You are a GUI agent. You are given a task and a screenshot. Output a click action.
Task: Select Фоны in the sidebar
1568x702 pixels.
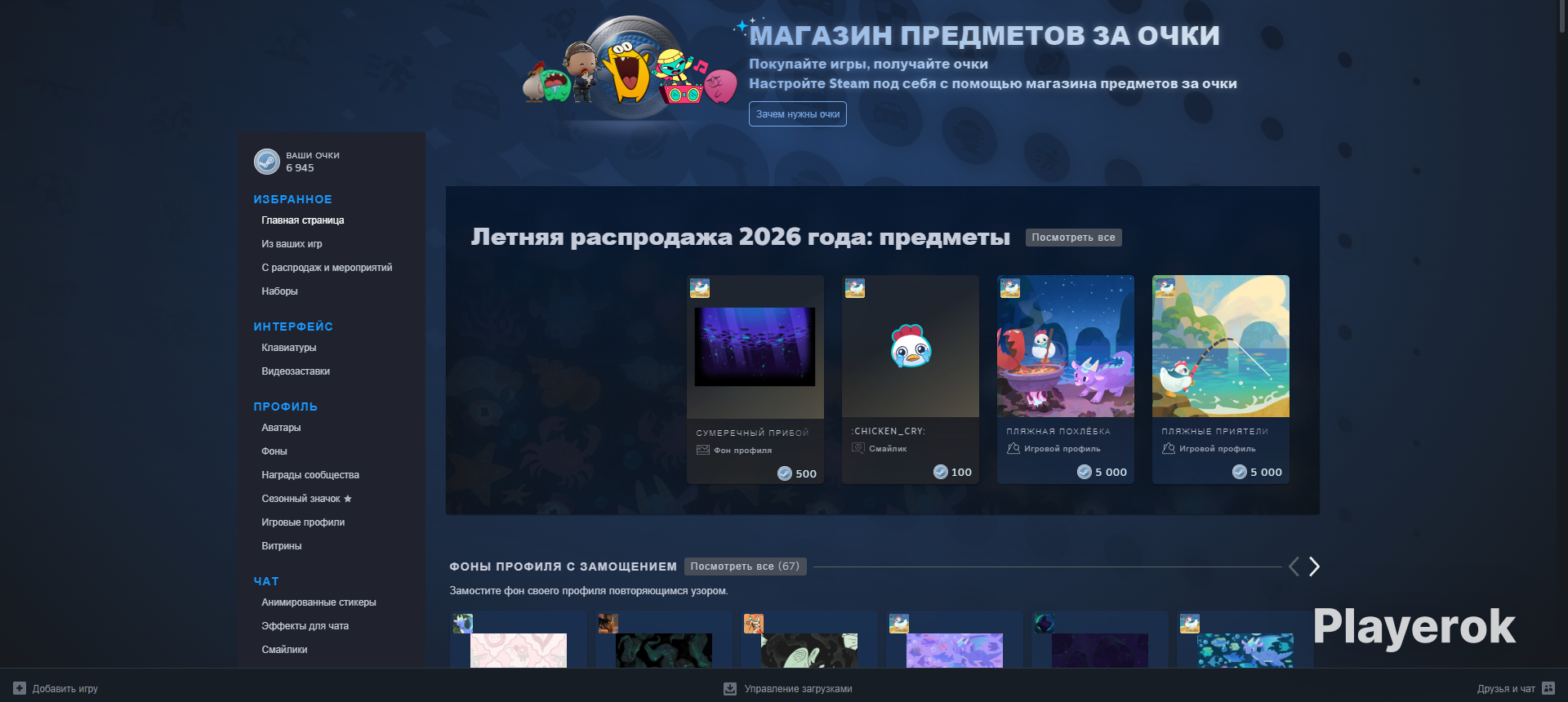tap(274, 451)
